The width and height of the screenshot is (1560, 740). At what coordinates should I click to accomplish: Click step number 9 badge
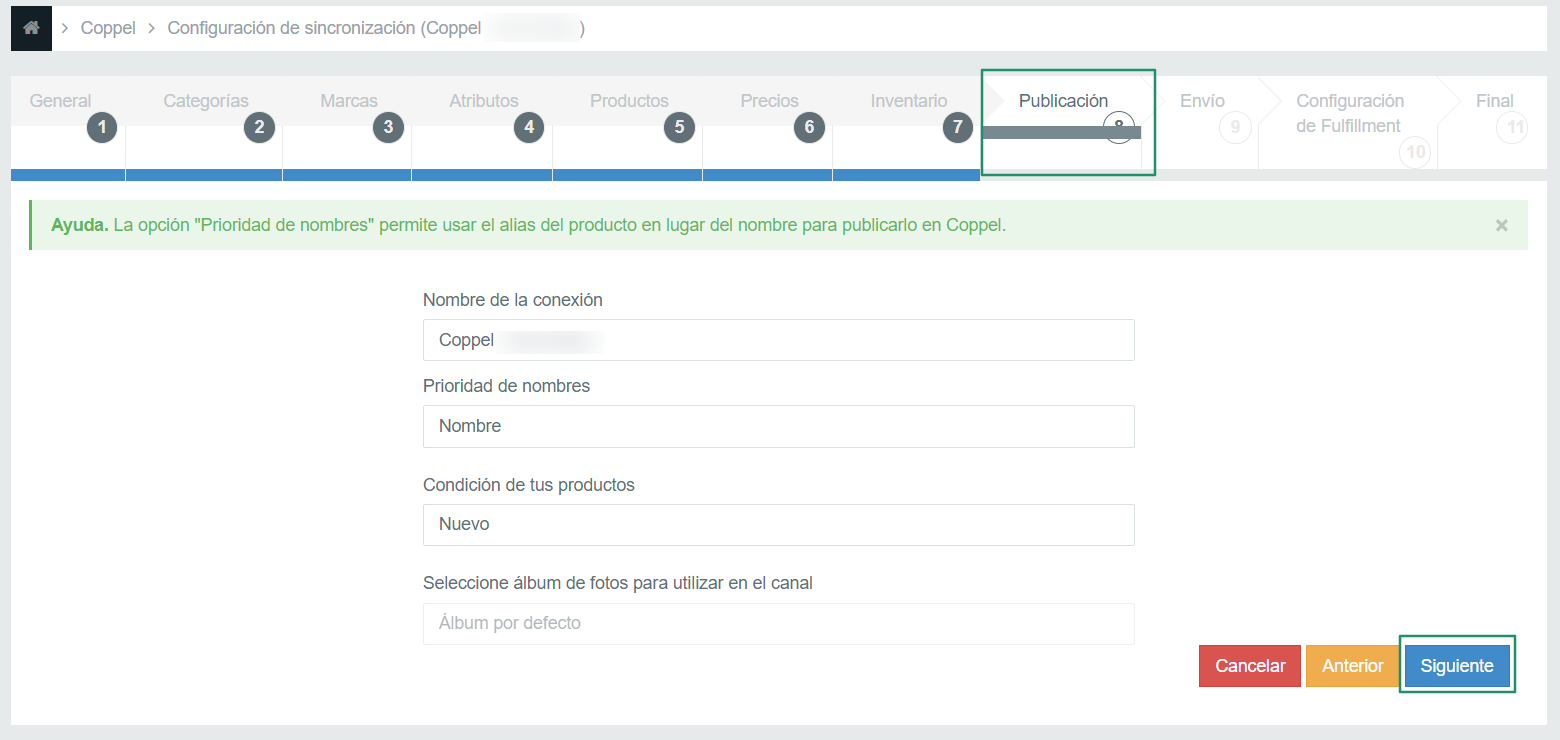point(1235,127)
